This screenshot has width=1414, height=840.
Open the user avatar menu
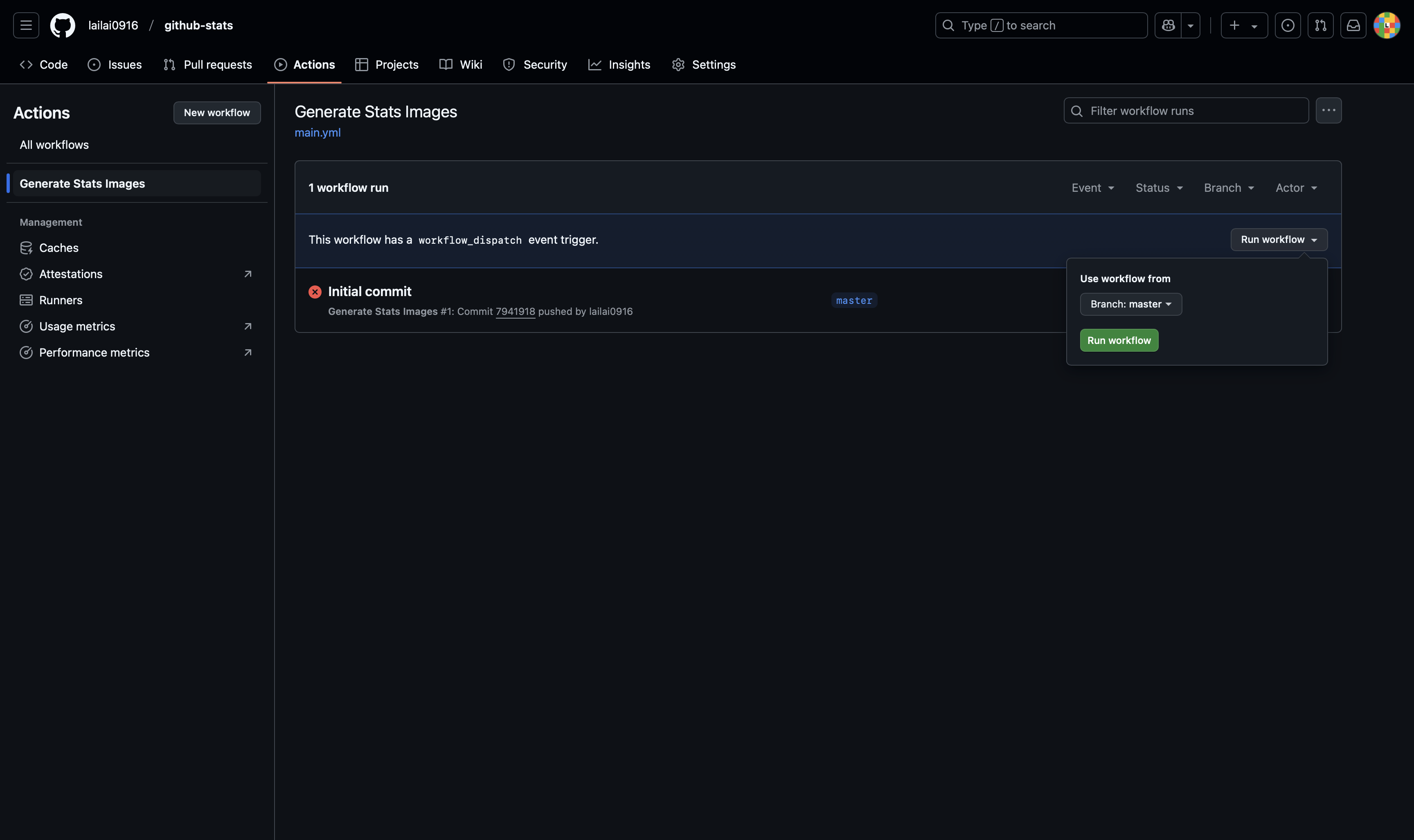(x=1386, y=25)
